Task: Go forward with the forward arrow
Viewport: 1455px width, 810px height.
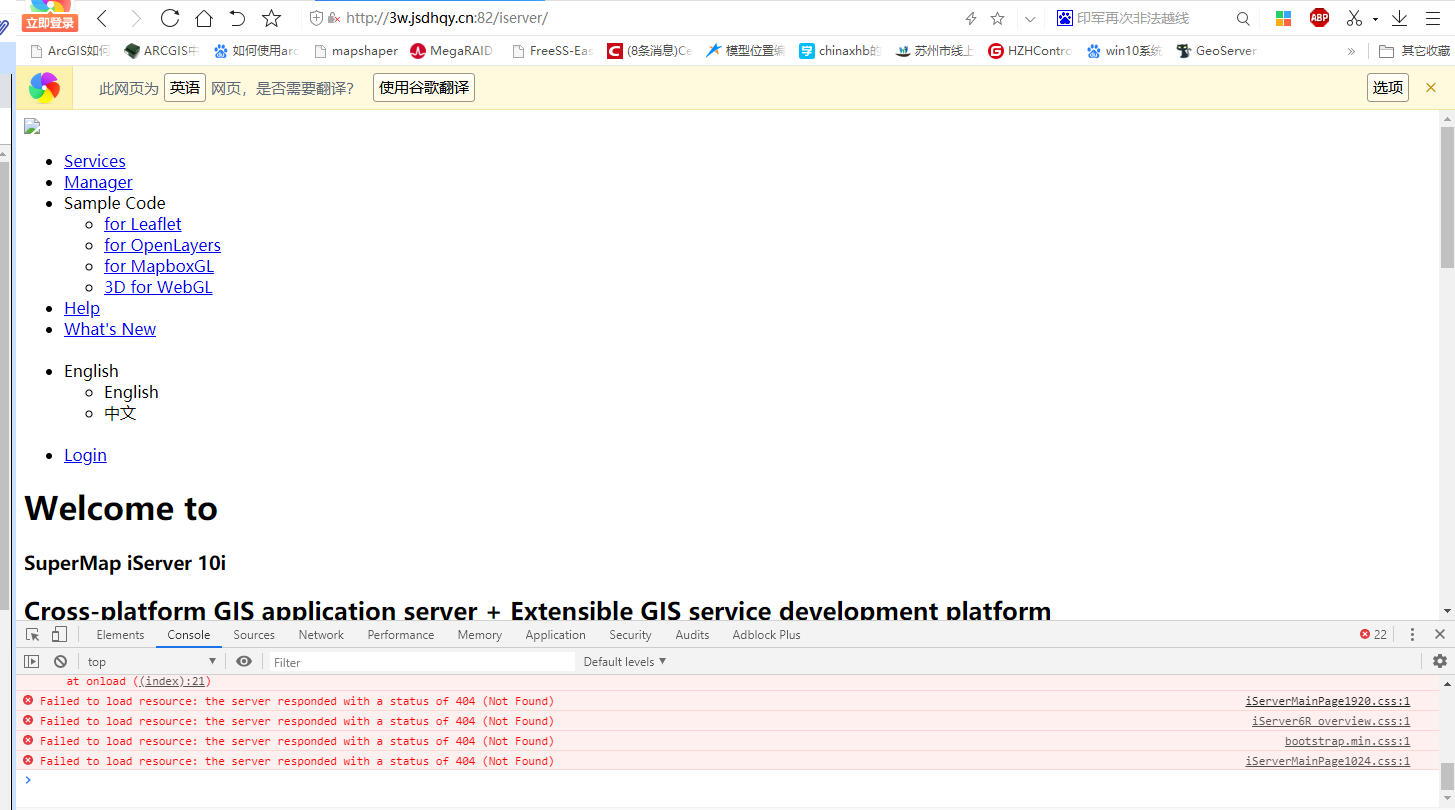Action: pyautogui.click(x=136, y=18)
